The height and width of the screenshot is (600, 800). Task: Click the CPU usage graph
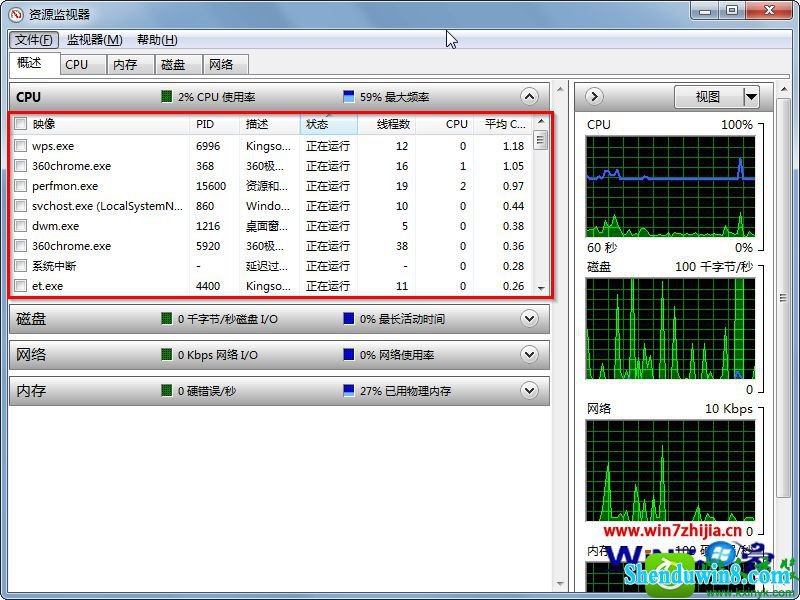670,186
